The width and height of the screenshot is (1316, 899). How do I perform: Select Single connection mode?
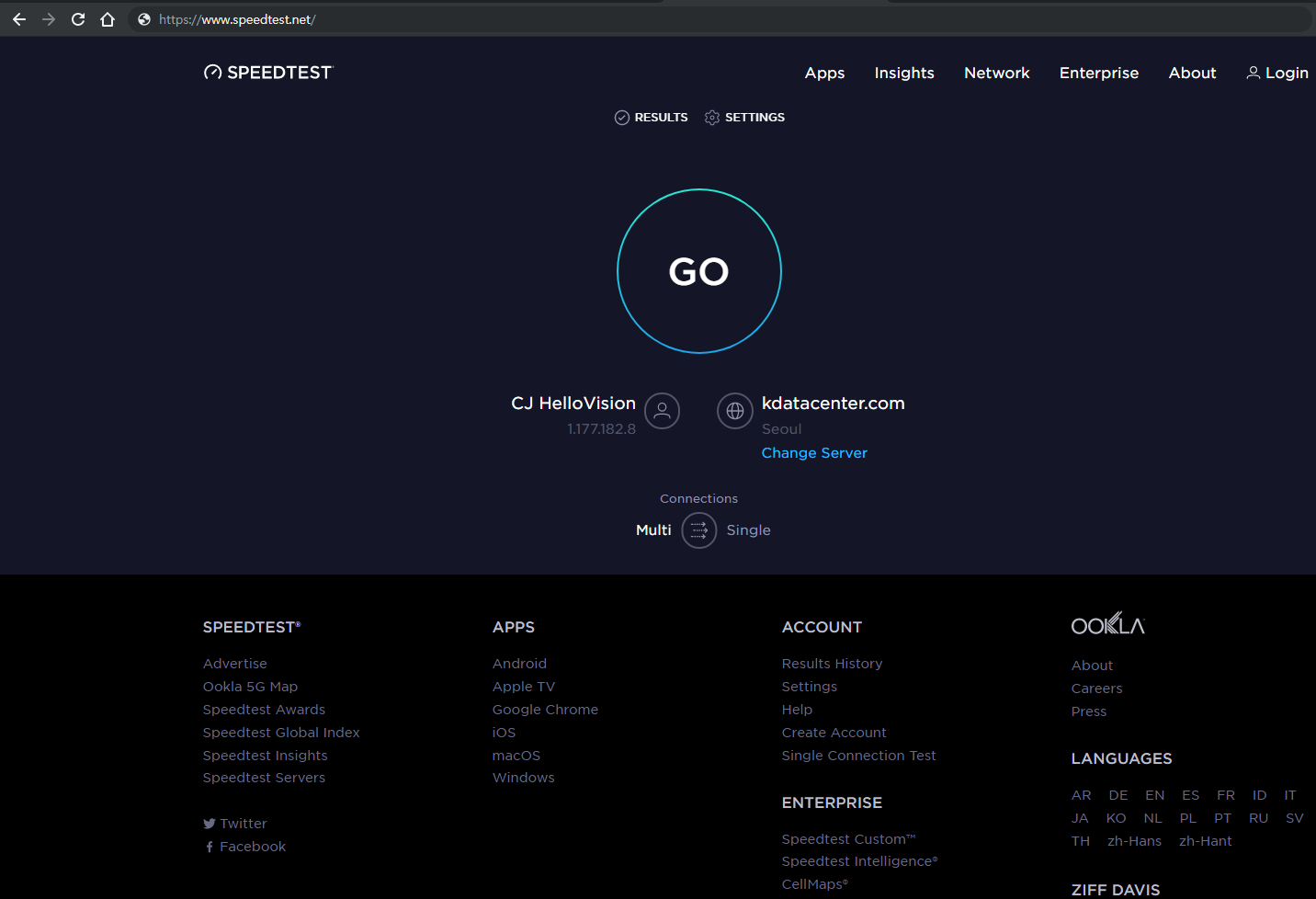749,530
